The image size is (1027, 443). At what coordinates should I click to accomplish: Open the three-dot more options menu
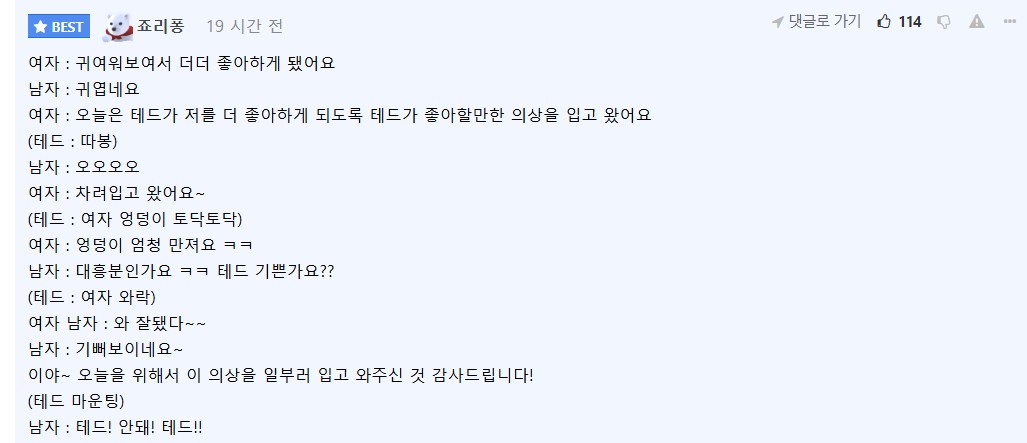click(1010, 22)
